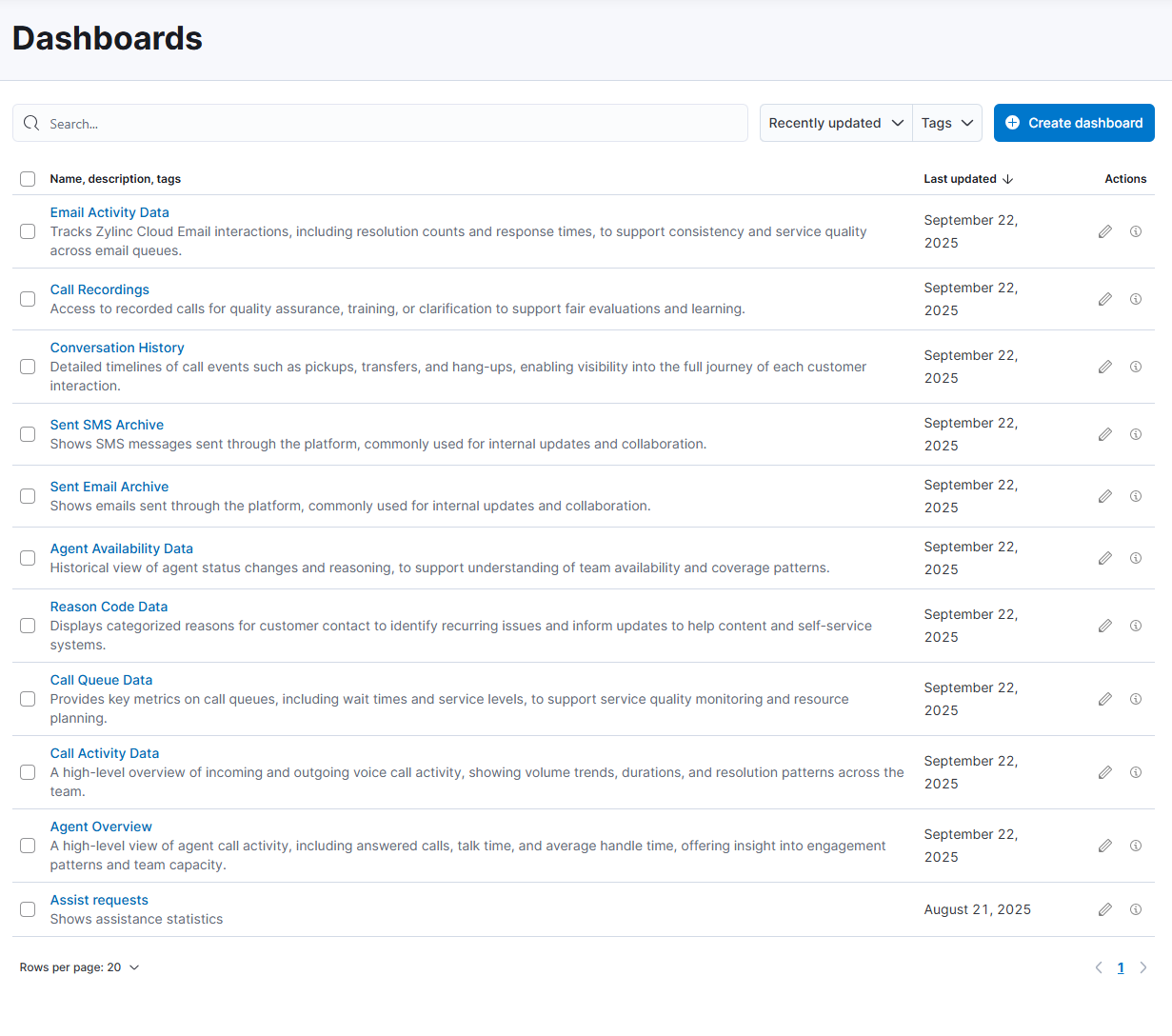Open the Recently updated sort dropdown
This screenshot has width=1172, height=1036.
coord(836,123)
